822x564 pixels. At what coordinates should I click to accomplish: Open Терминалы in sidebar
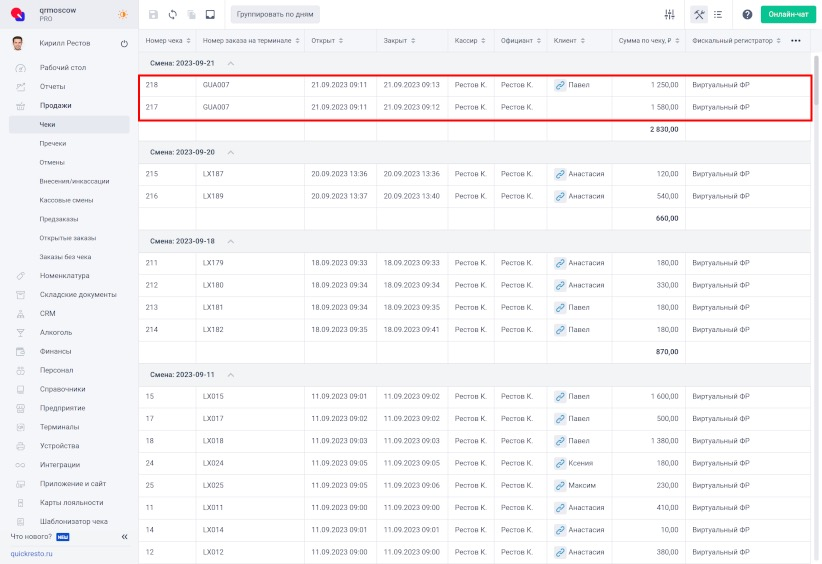point(59,427)
